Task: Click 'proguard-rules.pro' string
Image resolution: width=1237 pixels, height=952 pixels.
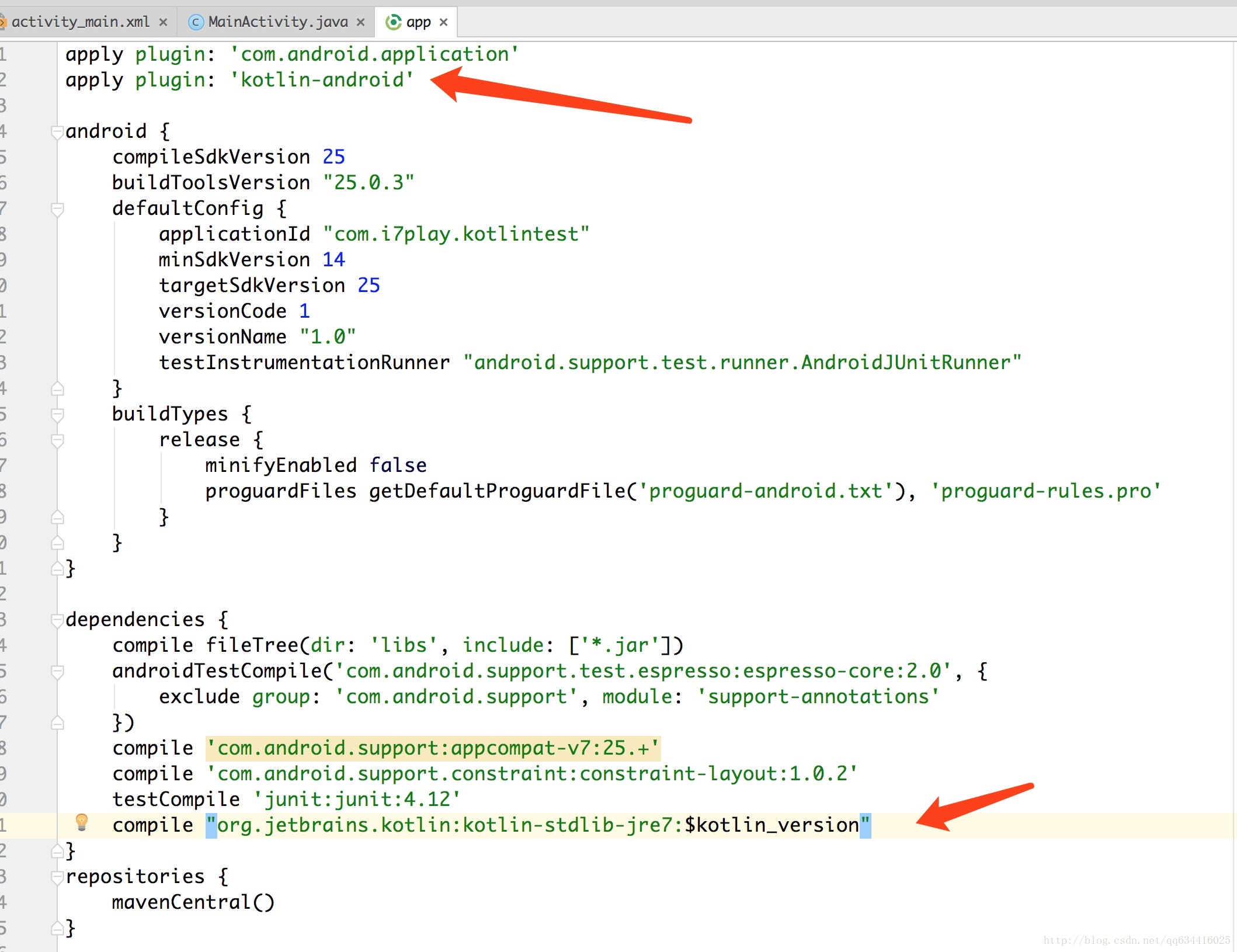Action: (1046, 491)
